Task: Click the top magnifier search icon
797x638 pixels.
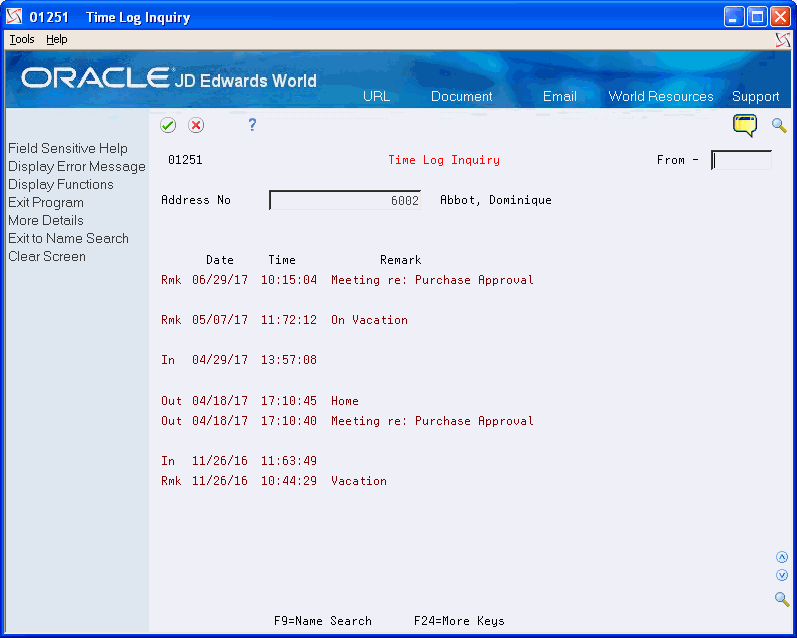Action: coord(779,125)
